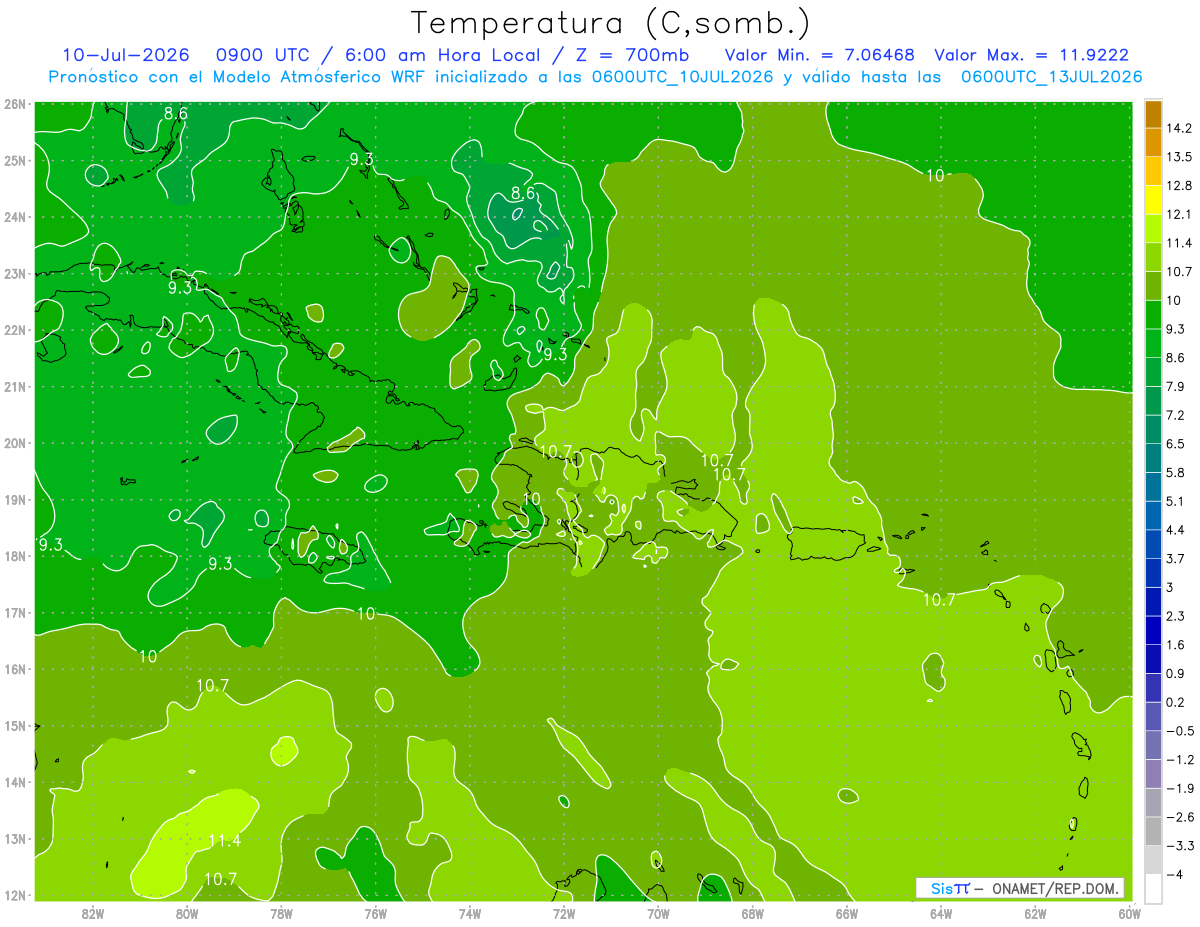The width and height of the screenshot is (1200, 927).
Task: Click the "7.2" colorbar label
Action: [1177, 415]
